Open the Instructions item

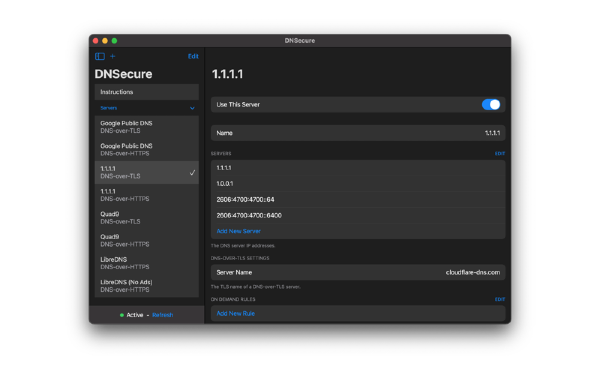[x=147, y=92]
